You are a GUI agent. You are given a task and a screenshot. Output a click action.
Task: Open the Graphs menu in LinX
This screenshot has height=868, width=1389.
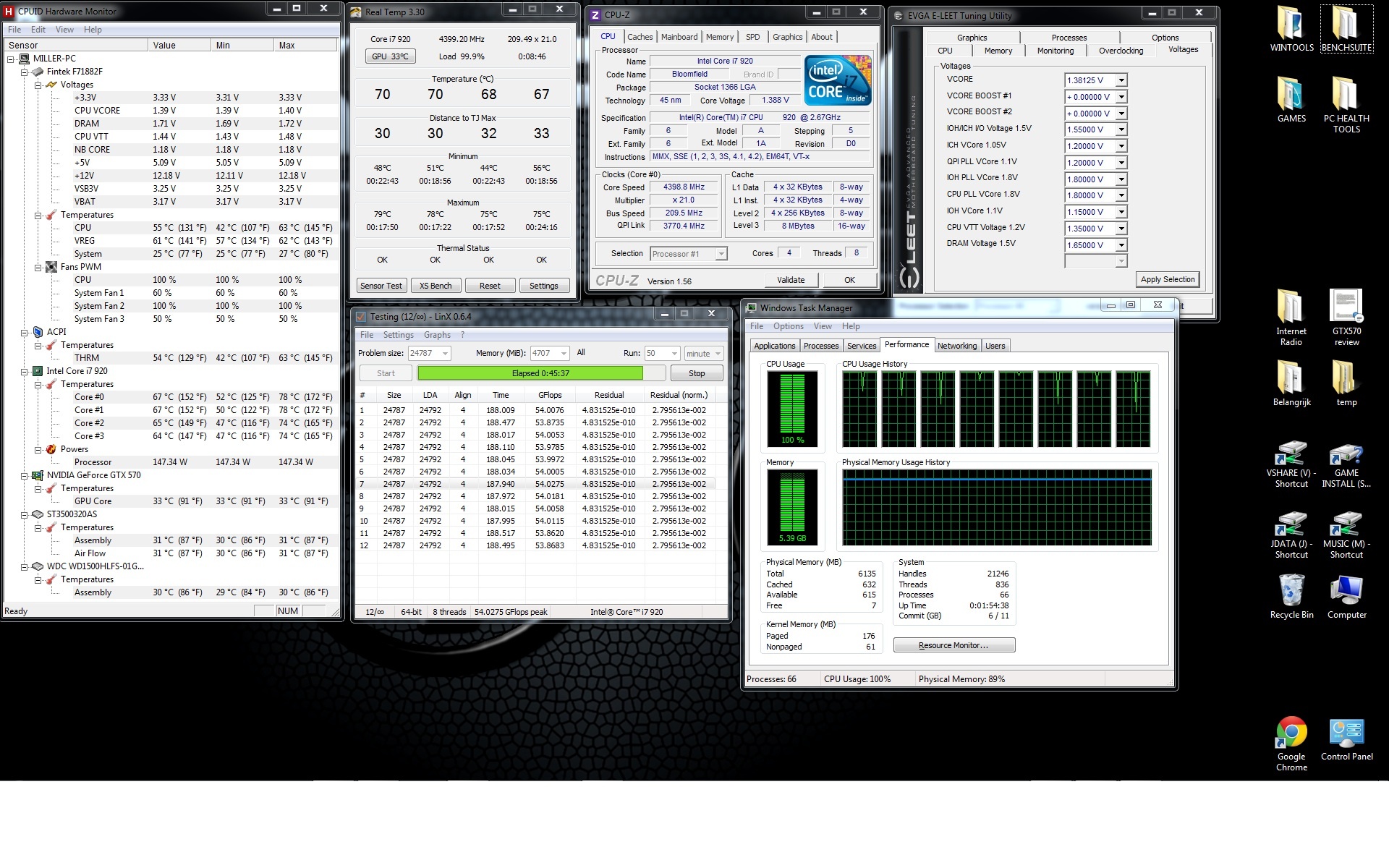[437, 335]
